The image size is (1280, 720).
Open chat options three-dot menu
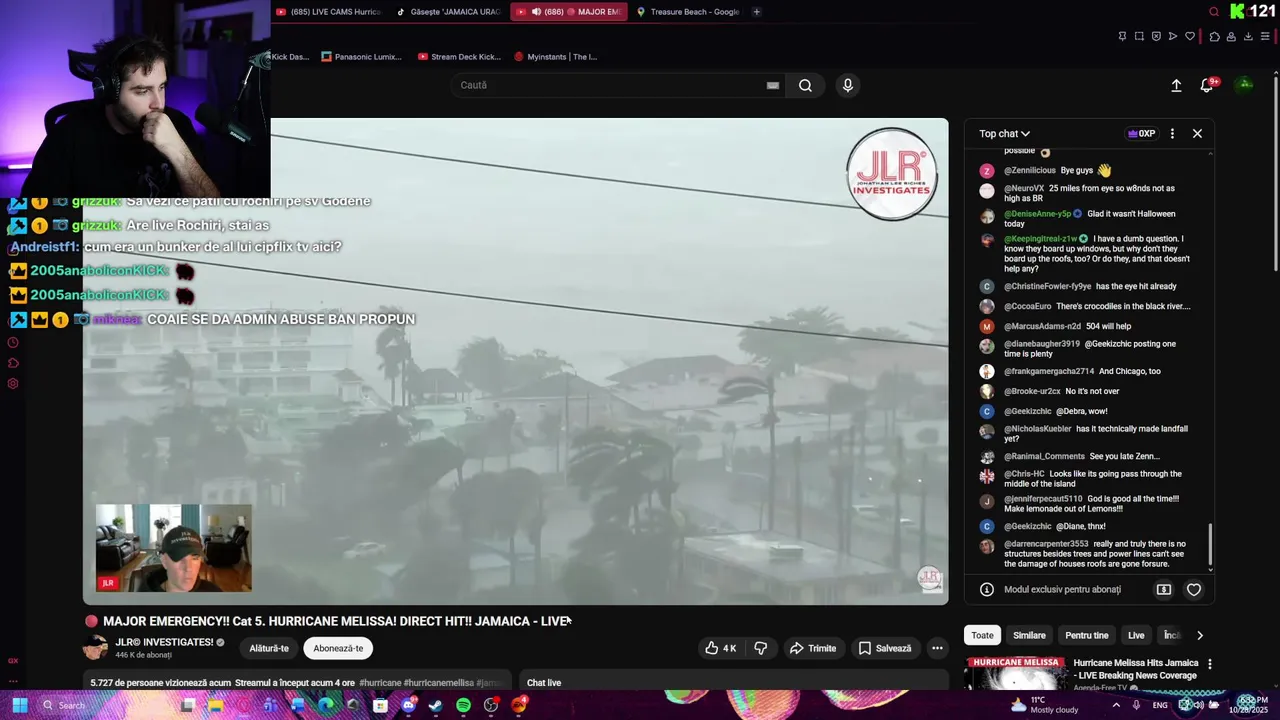point(1172,133)
